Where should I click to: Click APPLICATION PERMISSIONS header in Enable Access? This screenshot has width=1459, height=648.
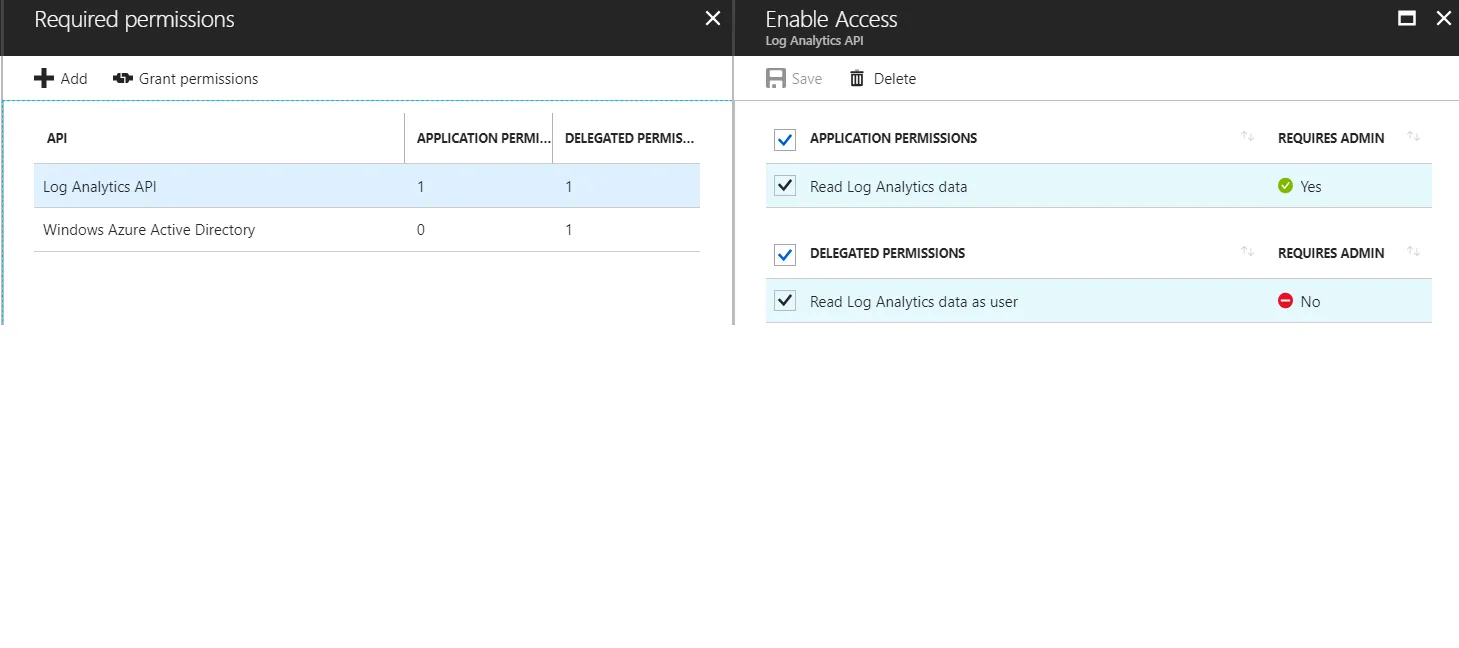point(894,138)
